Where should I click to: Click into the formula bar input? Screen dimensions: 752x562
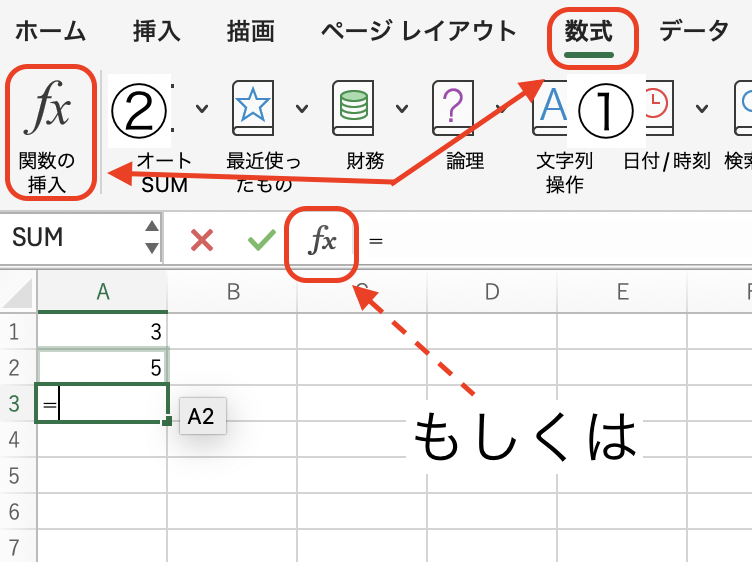556,240
